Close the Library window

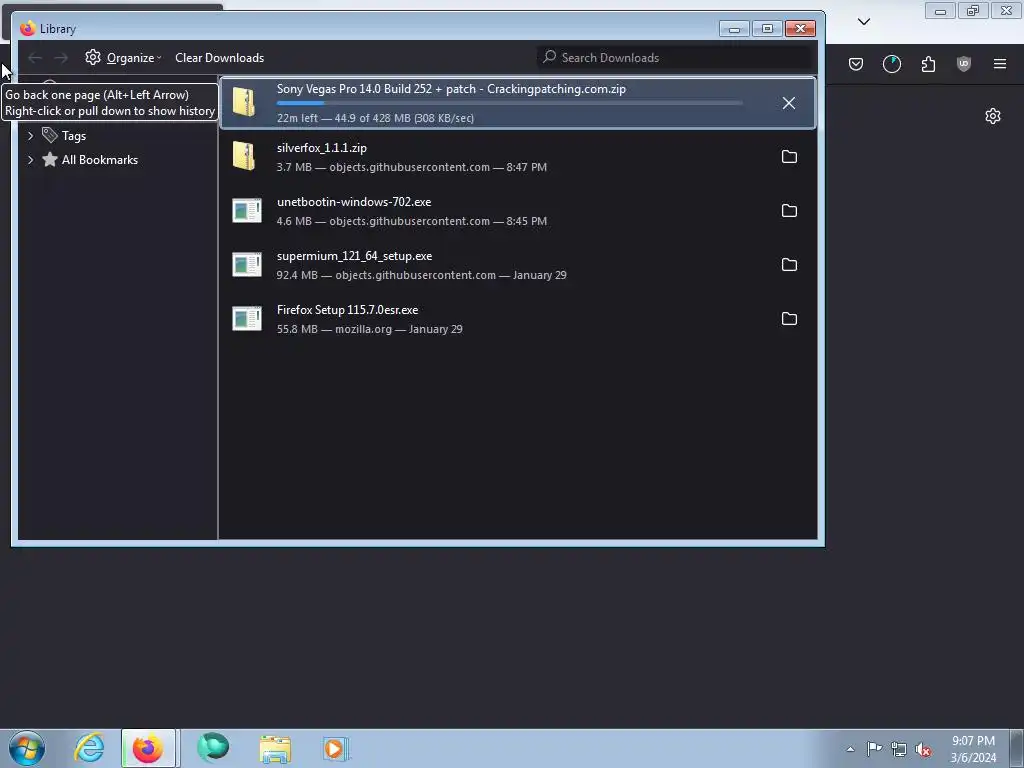click(x=801, y=29)
